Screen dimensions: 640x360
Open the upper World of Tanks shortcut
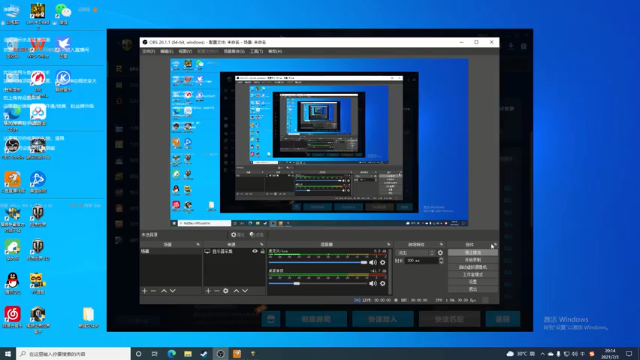pyautogui.click(x=38, y=216)
